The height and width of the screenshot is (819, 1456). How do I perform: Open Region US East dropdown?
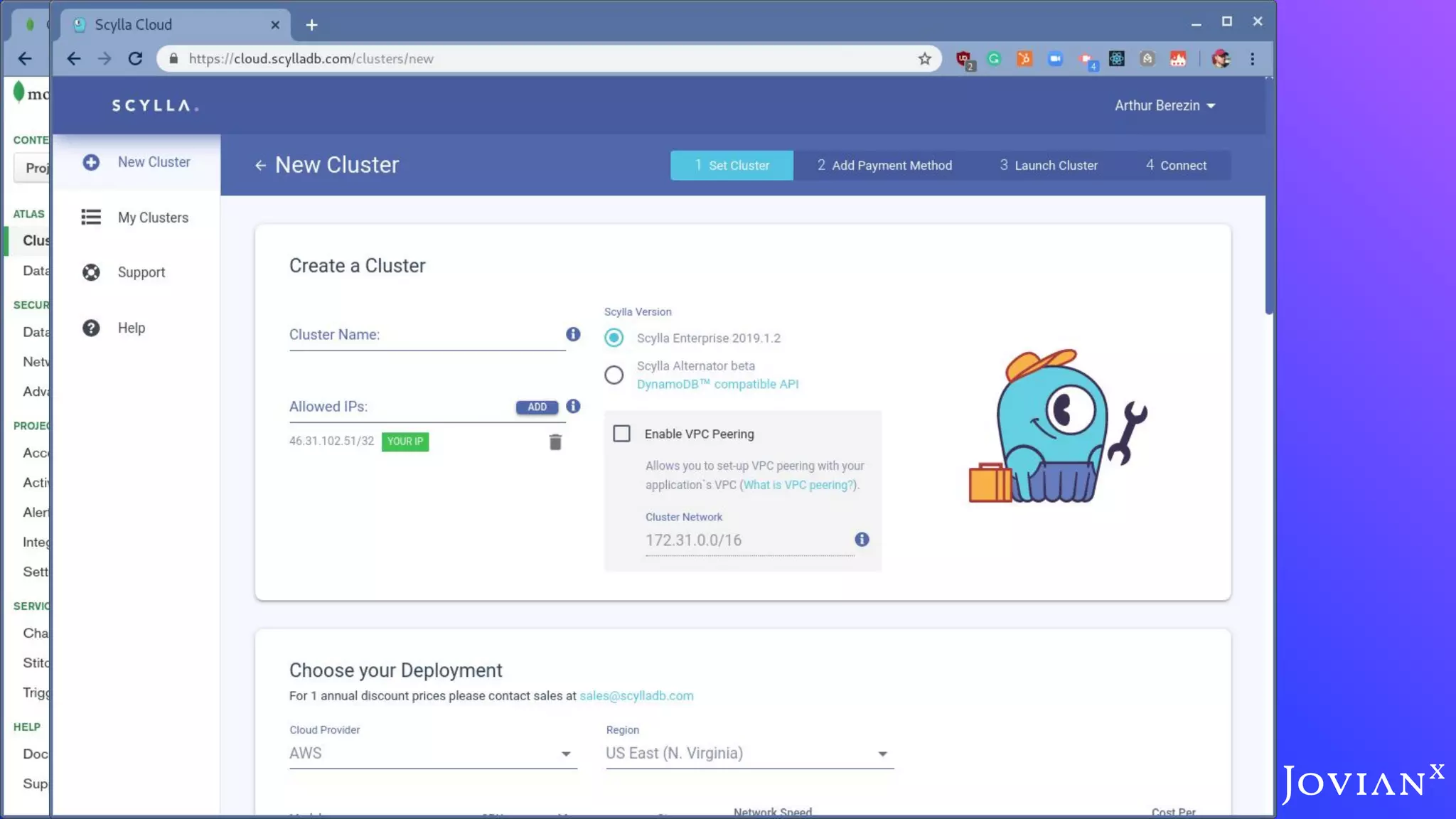click(749, 754)
